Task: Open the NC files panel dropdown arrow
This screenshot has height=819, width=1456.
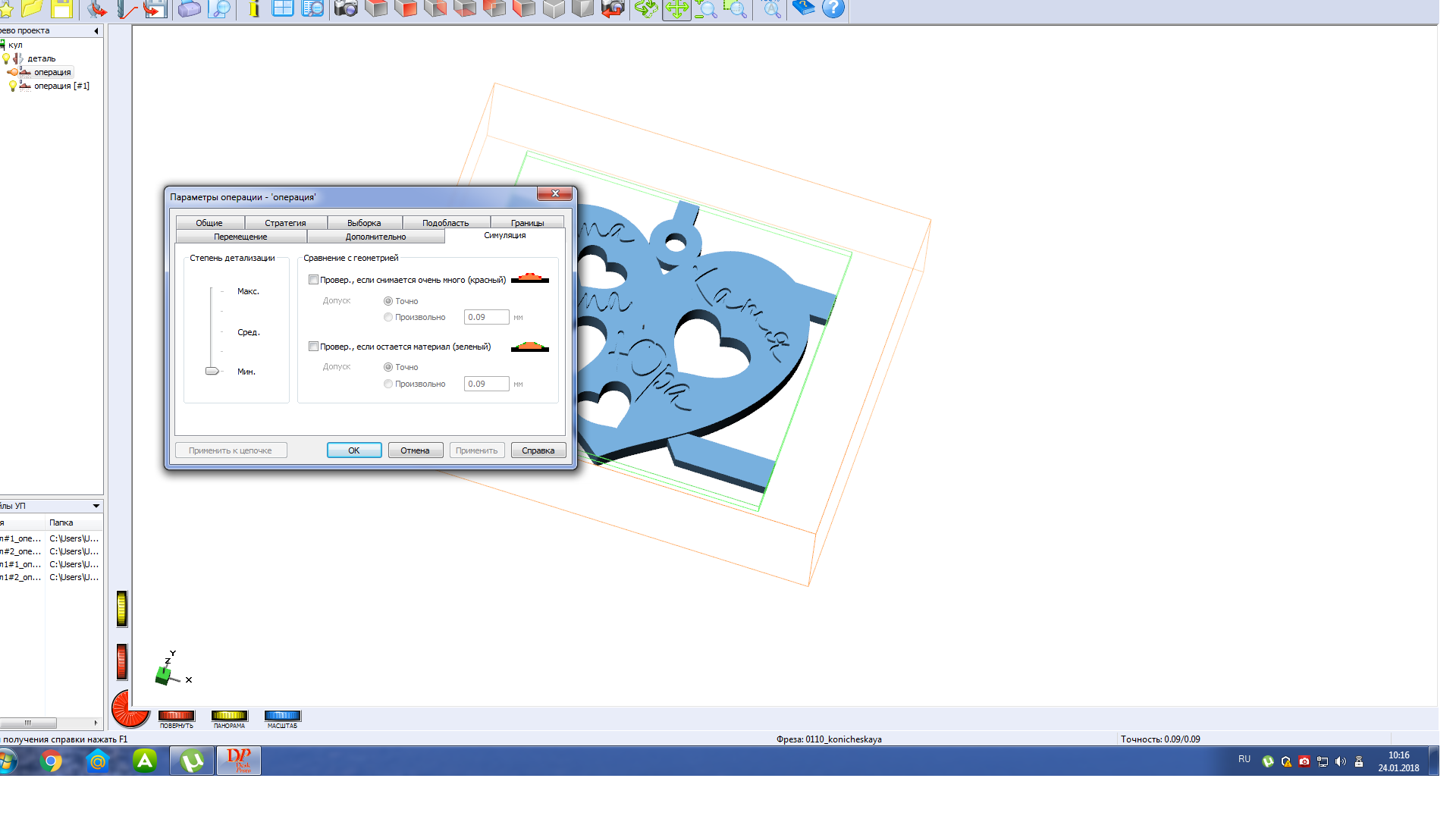Action: tap(96, 506)
